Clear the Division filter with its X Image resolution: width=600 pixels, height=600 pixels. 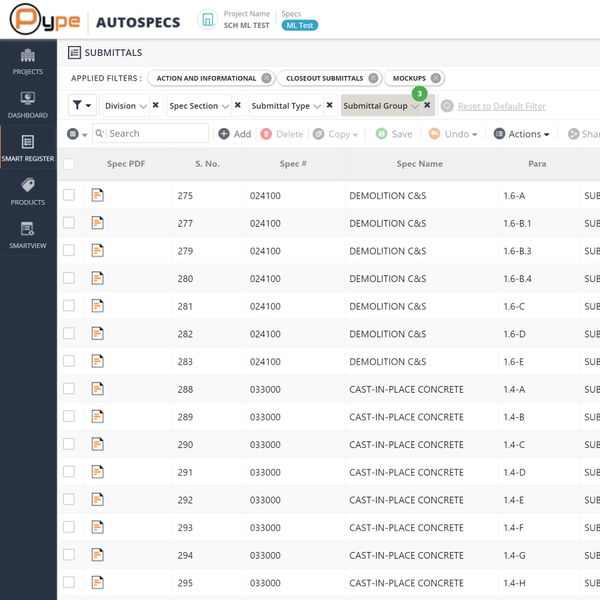(155, 105)
